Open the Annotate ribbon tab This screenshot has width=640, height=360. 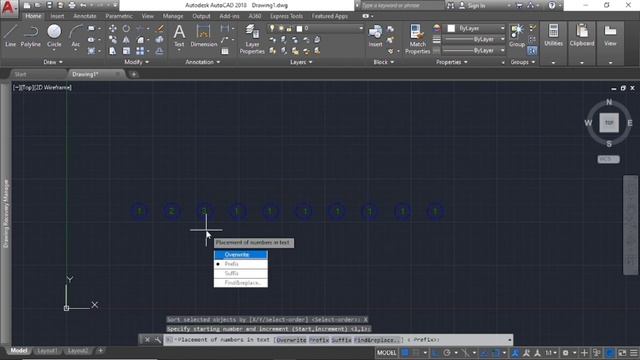(85, 16)
